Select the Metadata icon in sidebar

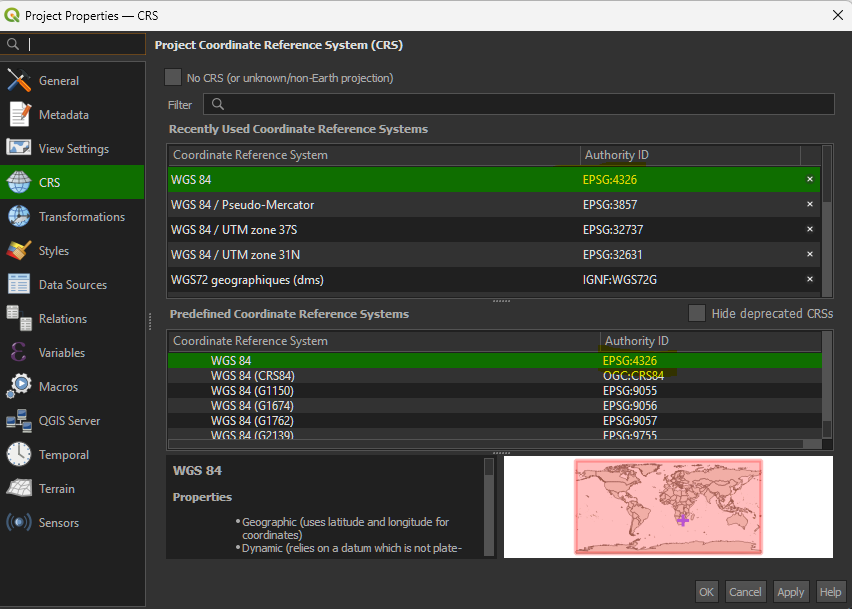tap(20, 115)
